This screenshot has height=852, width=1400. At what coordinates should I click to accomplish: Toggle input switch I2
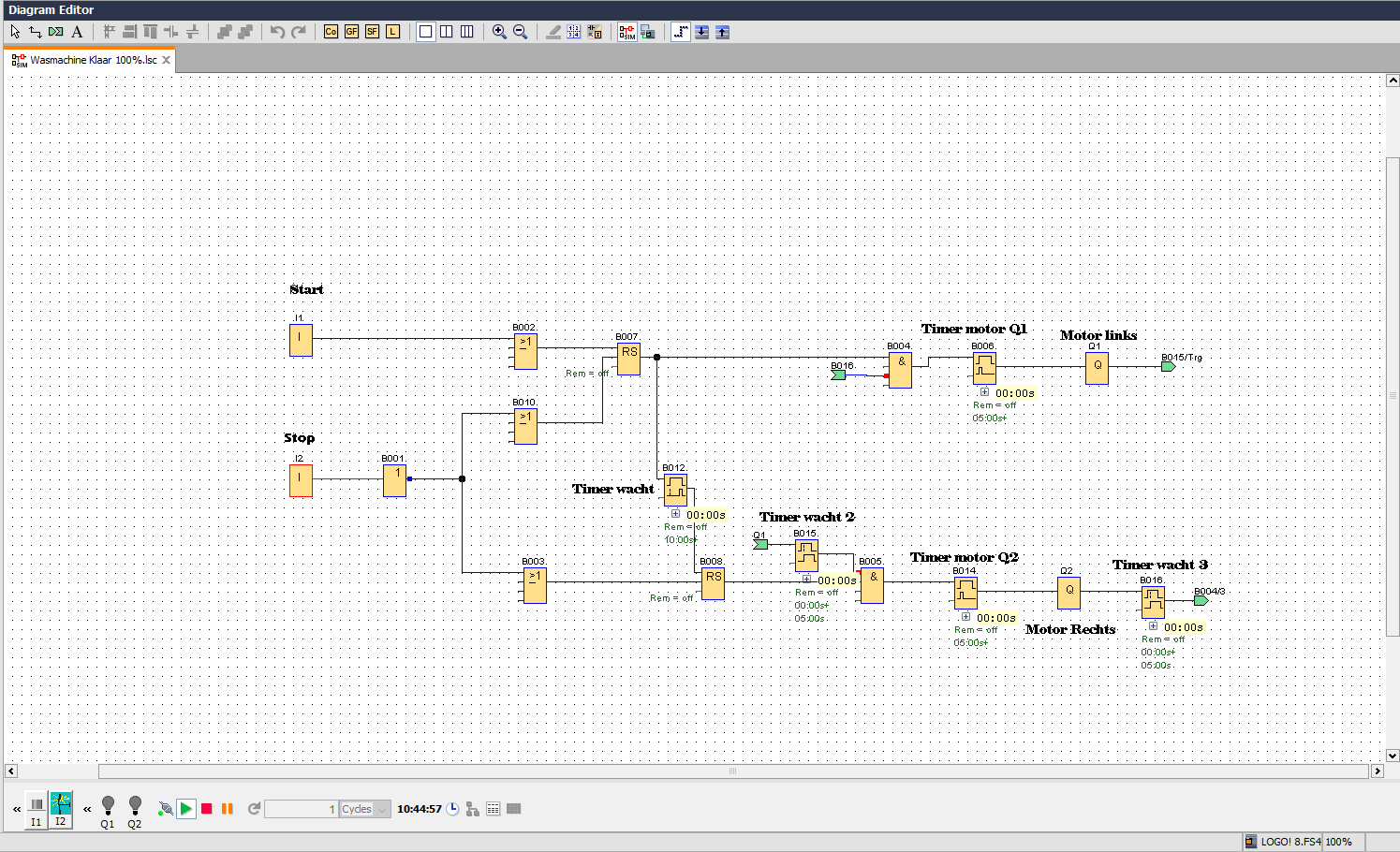pos(61,809)
